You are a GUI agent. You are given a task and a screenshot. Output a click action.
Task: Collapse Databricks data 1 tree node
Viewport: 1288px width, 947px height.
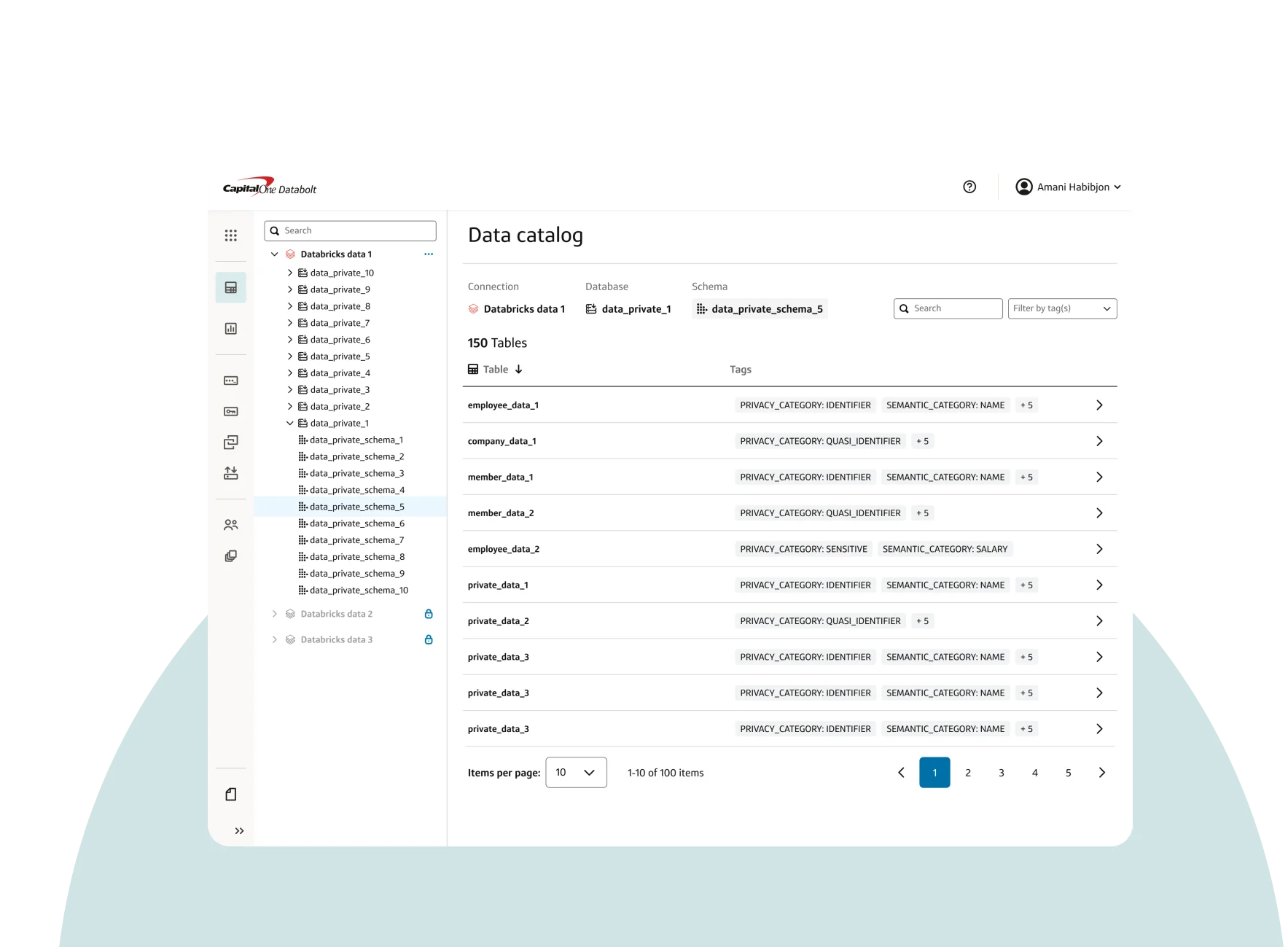point(275,254)
